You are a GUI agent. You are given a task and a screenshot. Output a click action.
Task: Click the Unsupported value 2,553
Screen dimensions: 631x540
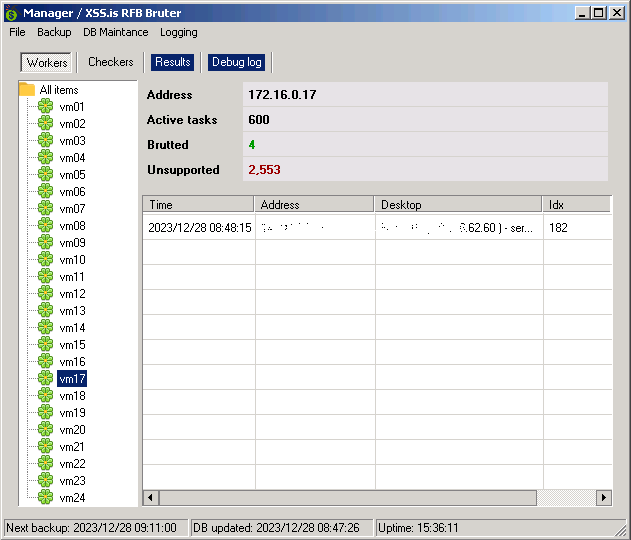tap(264, 169)
